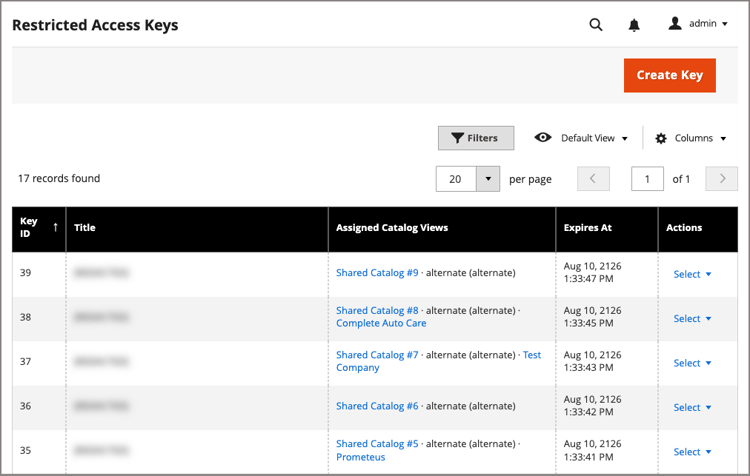Open the Complete Auto Care company link
The image size is (750, 476).
pos(381,323)
